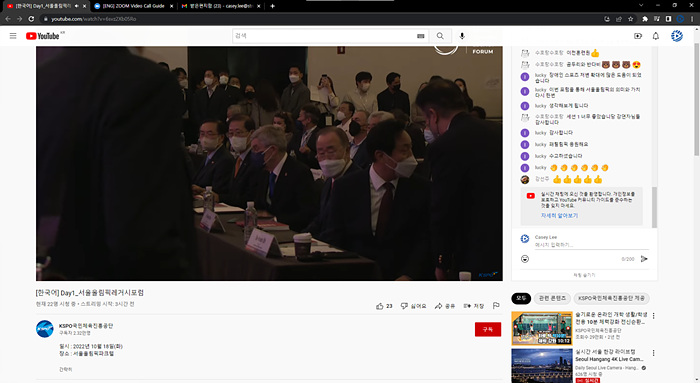Report the video with flag icon
This screenshot has width=700, height=383.
click(496, 306)
